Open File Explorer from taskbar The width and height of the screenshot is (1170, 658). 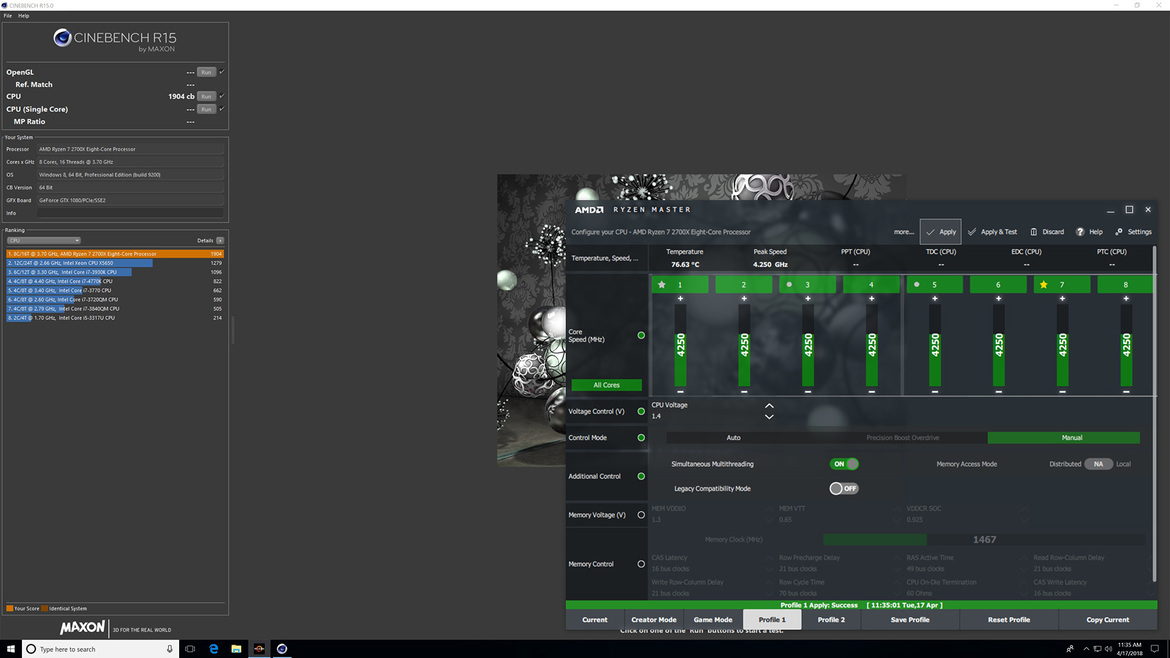click(x=236, y=649)
